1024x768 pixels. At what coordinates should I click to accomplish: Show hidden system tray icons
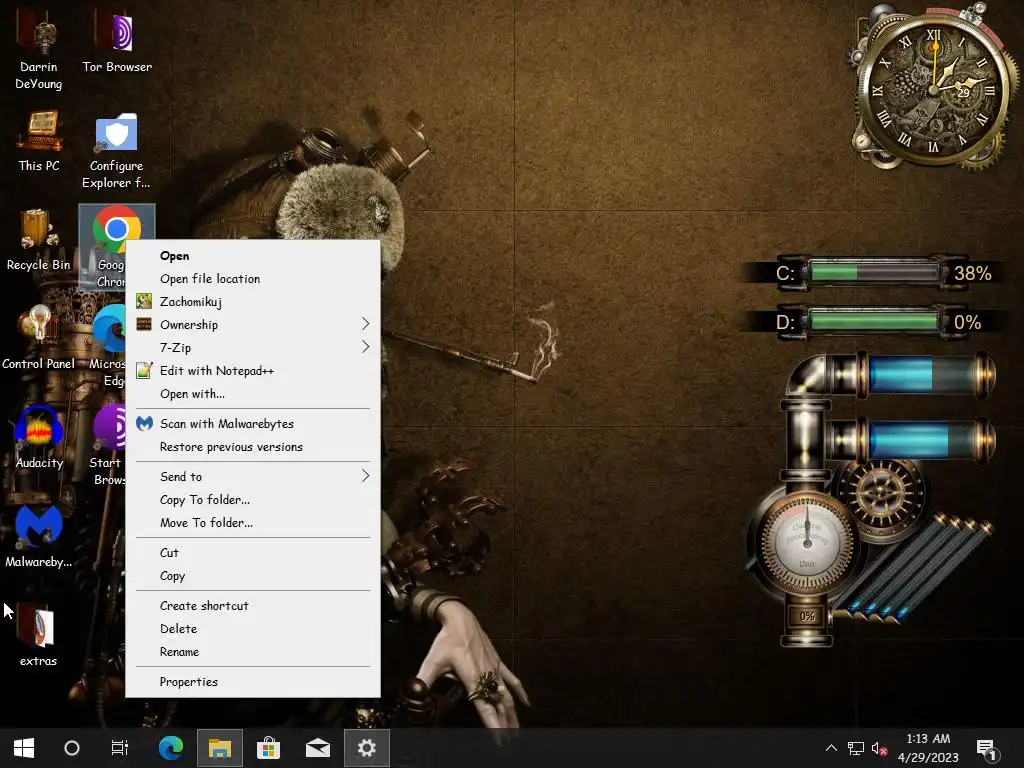(x=831, y=748)
